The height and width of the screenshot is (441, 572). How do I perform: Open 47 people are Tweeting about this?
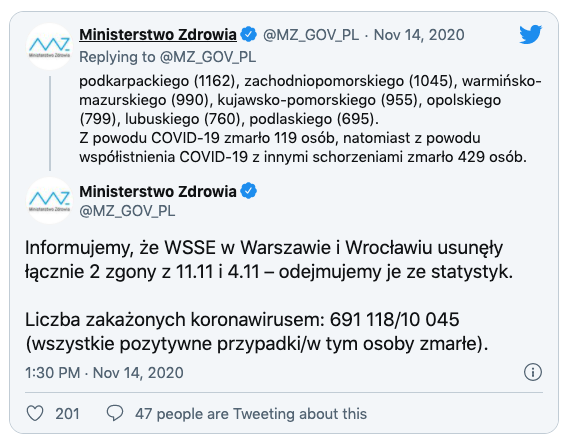click(x=251, y=414)
